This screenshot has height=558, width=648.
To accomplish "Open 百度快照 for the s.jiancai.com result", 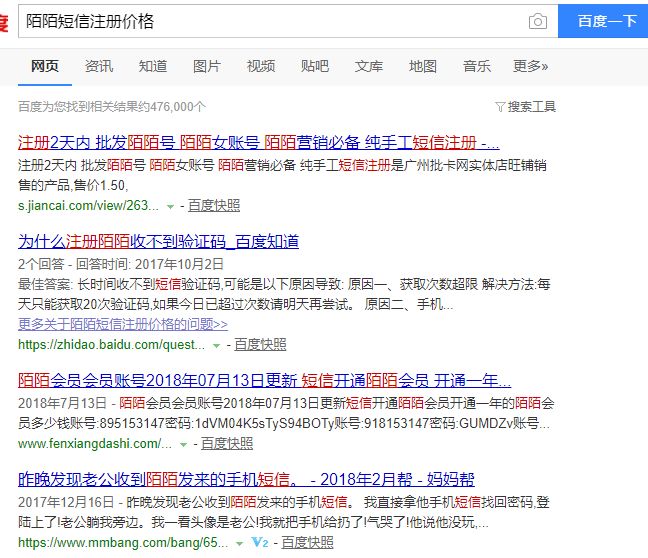I will point(214,205).
